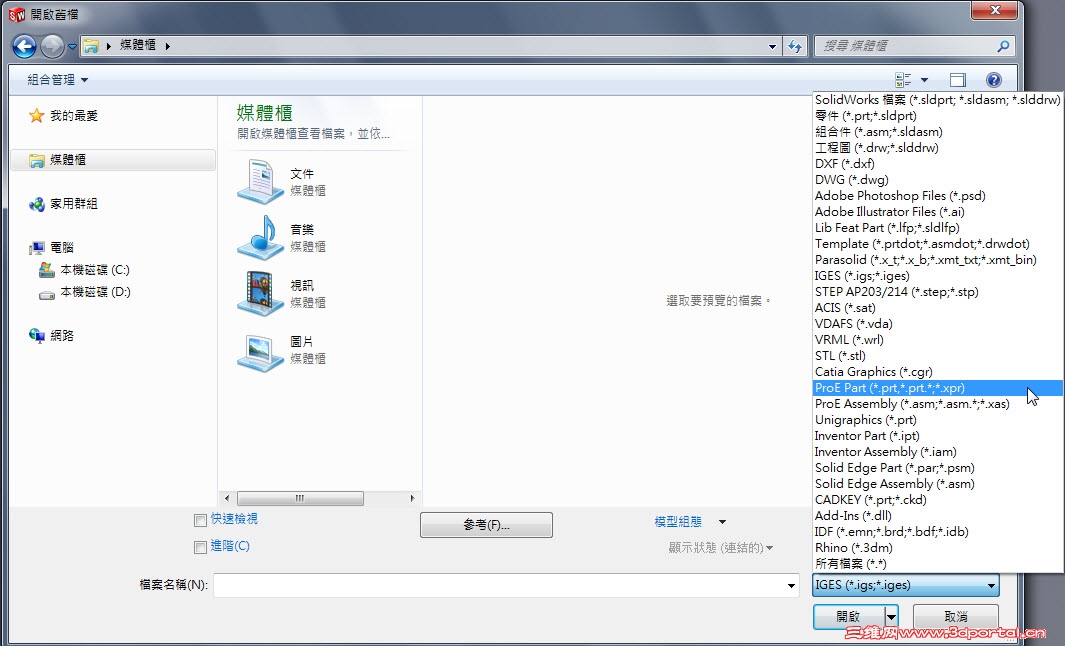
Task: Pick Adobe Illustrator Files (*.ai) option
Action: coord(938,212)
